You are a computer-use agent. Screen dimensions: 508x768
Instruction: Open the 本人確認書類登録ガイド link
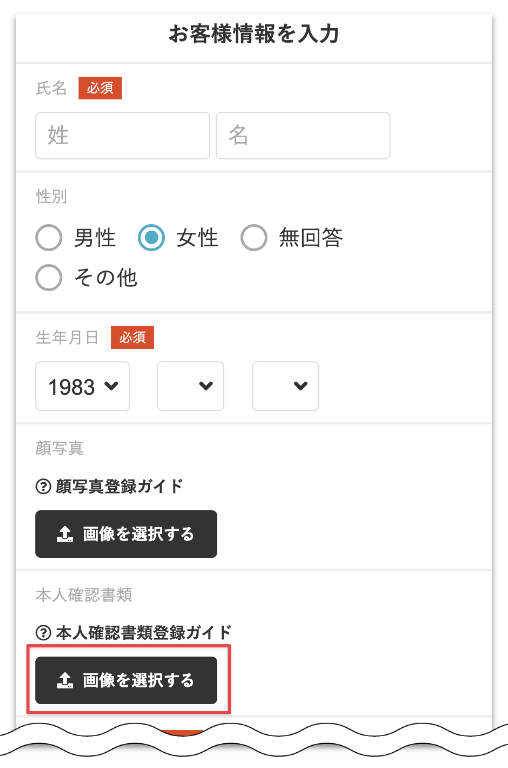143,633
